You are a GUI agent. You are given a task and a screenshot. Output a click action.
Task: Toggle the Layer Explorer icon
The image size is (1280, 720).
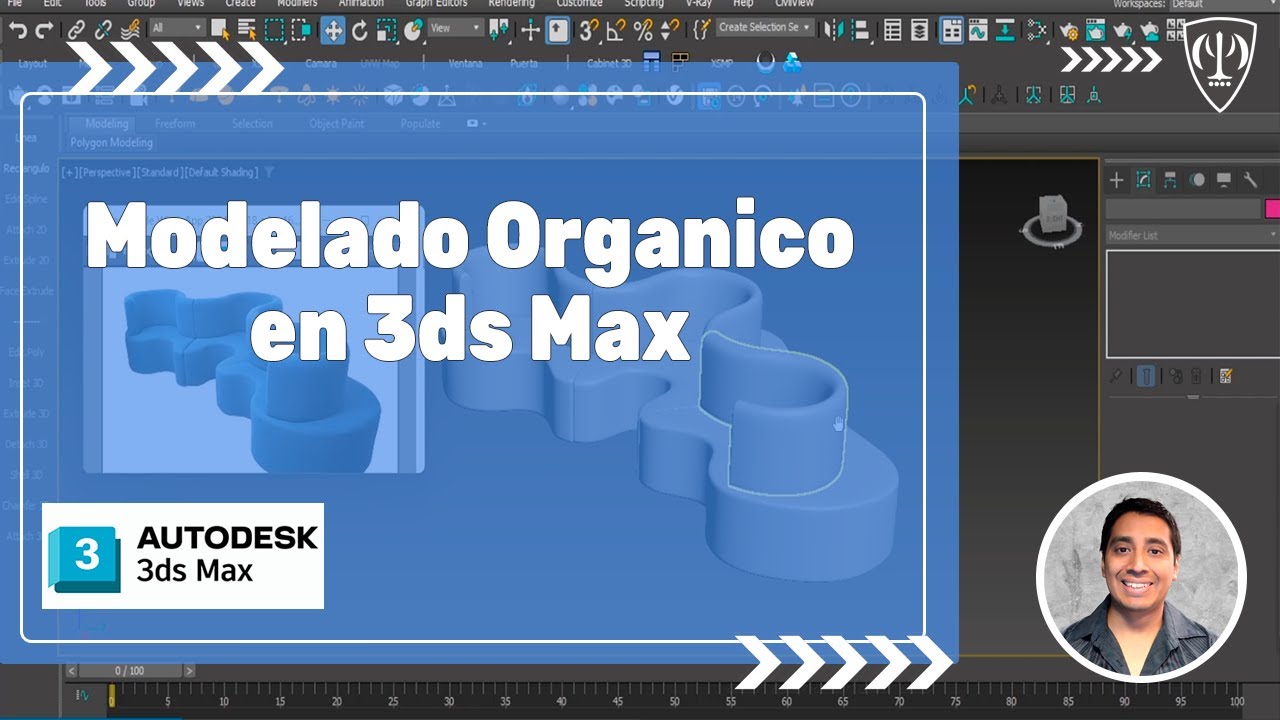920,30
